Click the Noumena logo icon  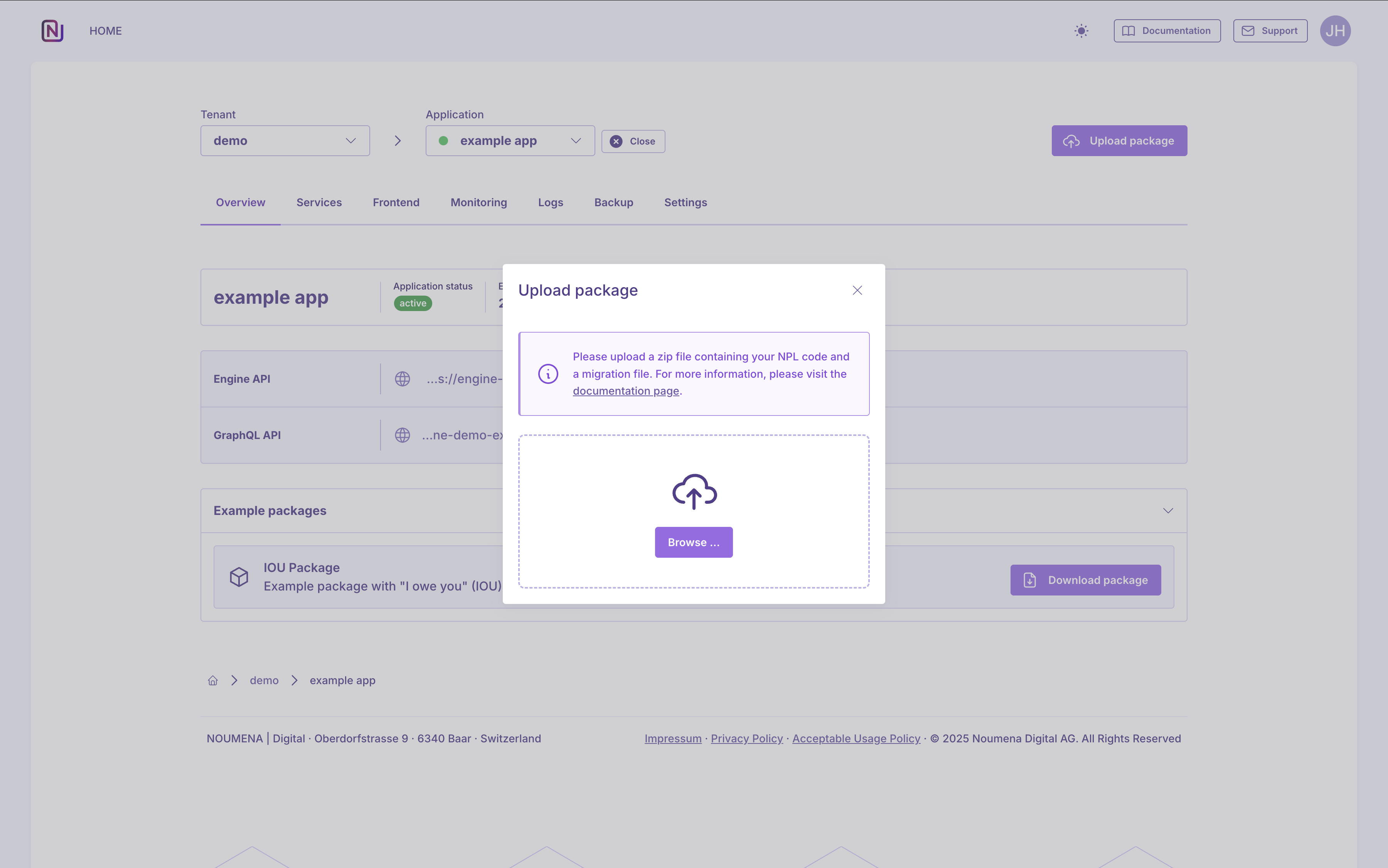52,31
